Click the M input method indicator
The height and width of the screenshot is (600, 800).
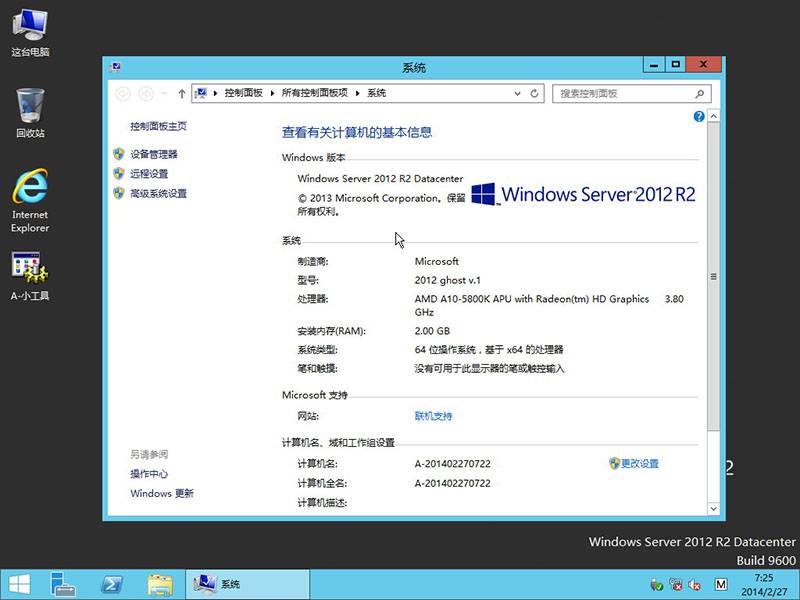(721, 585)
